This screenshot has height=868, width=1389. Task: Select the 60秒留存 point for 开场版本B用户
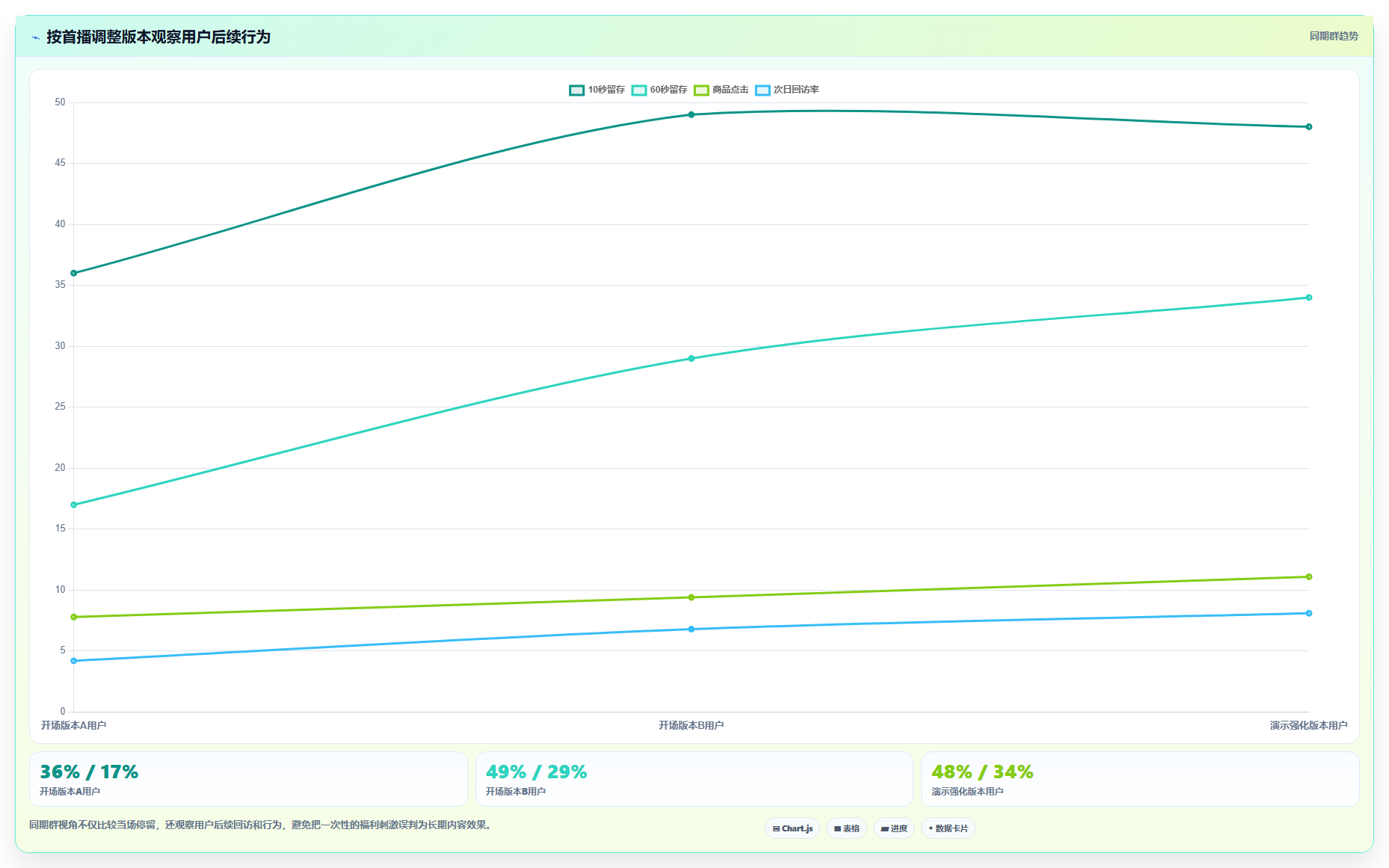[691, 358]
